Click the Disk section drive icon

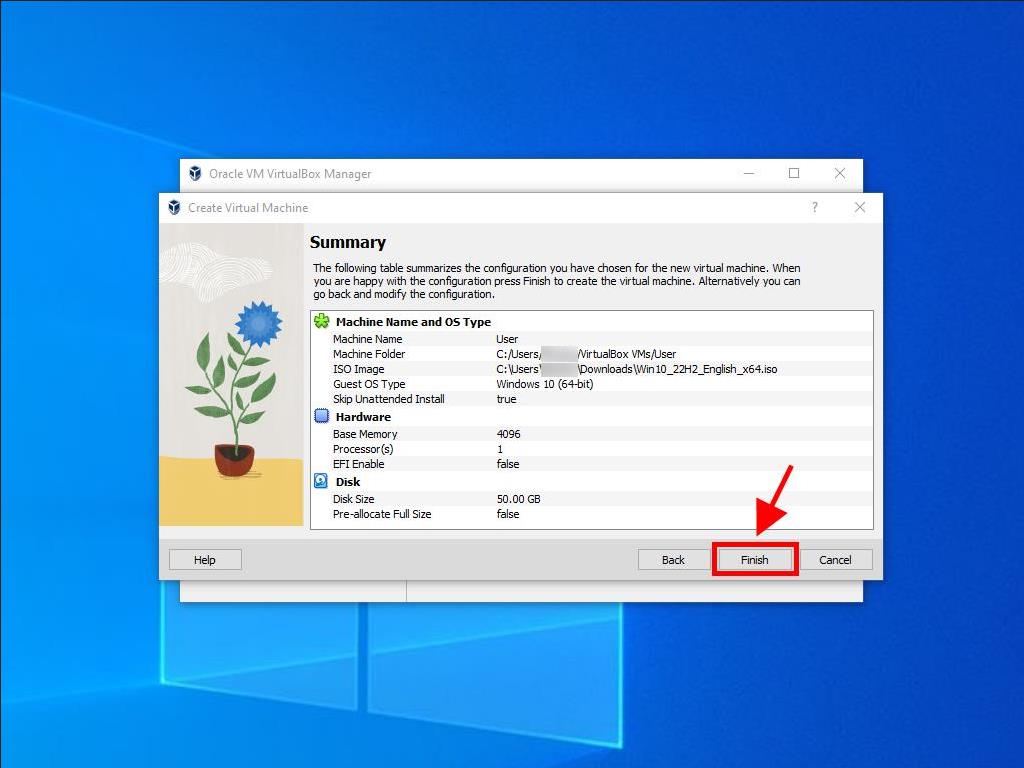coord(322,482)
